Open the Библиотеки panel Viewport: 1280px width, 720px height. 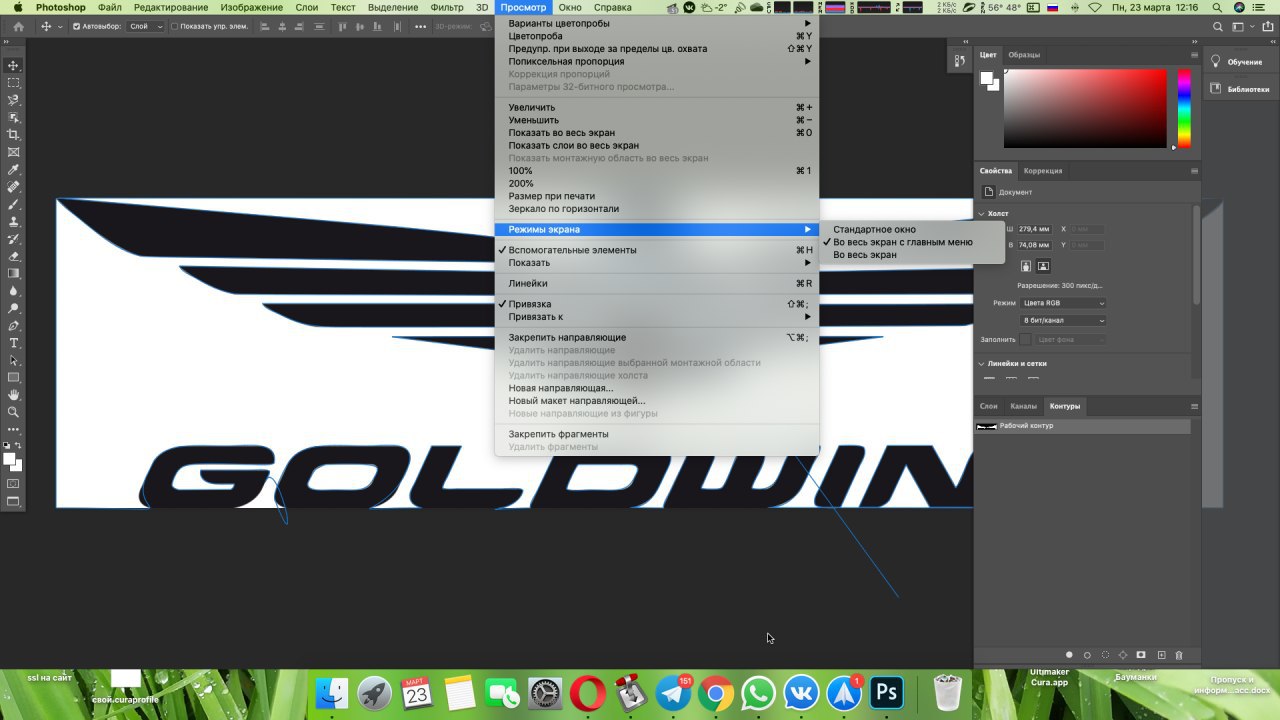point(1240,89)
